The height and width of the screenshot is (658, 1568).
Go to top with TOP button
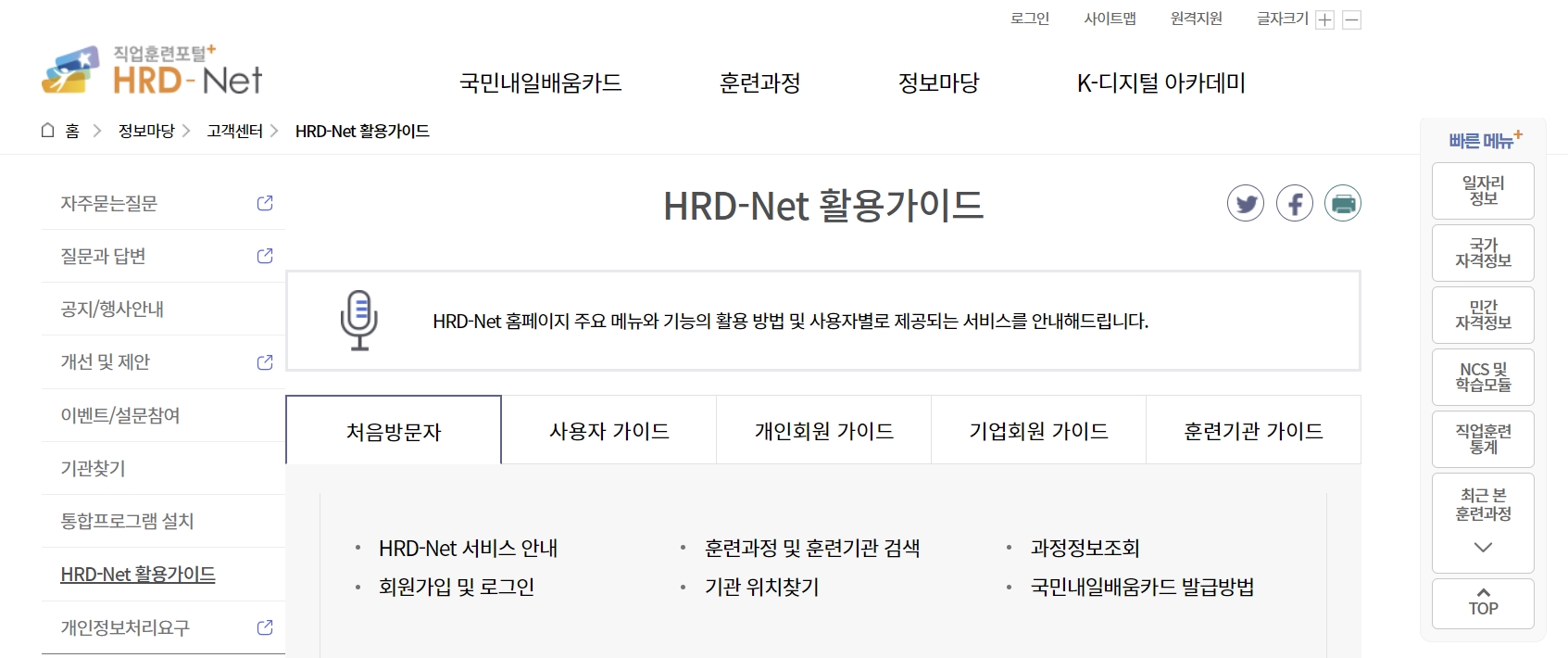[1483, 603]
